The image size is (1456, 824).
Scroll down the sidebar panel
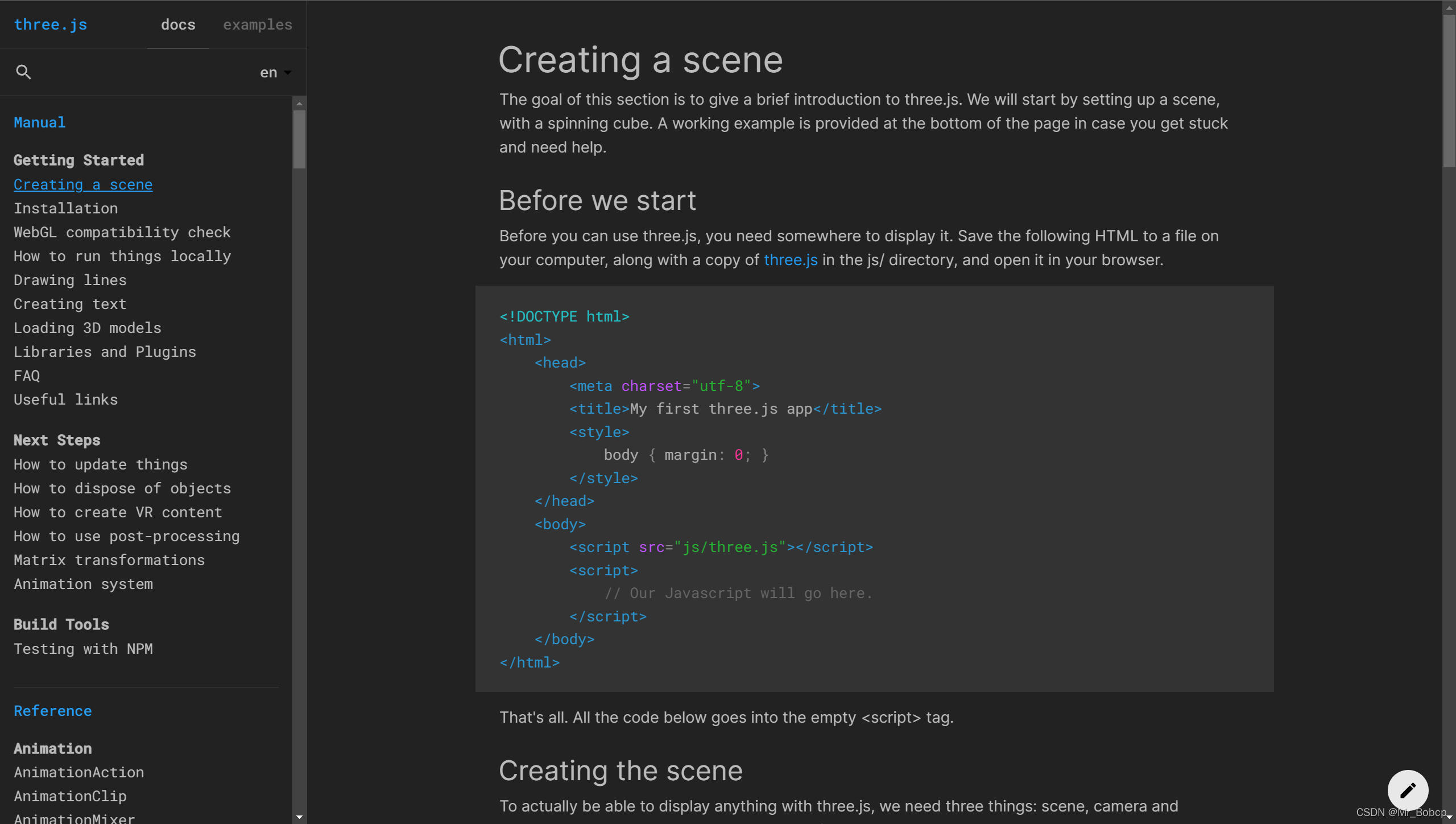point(300,817)
